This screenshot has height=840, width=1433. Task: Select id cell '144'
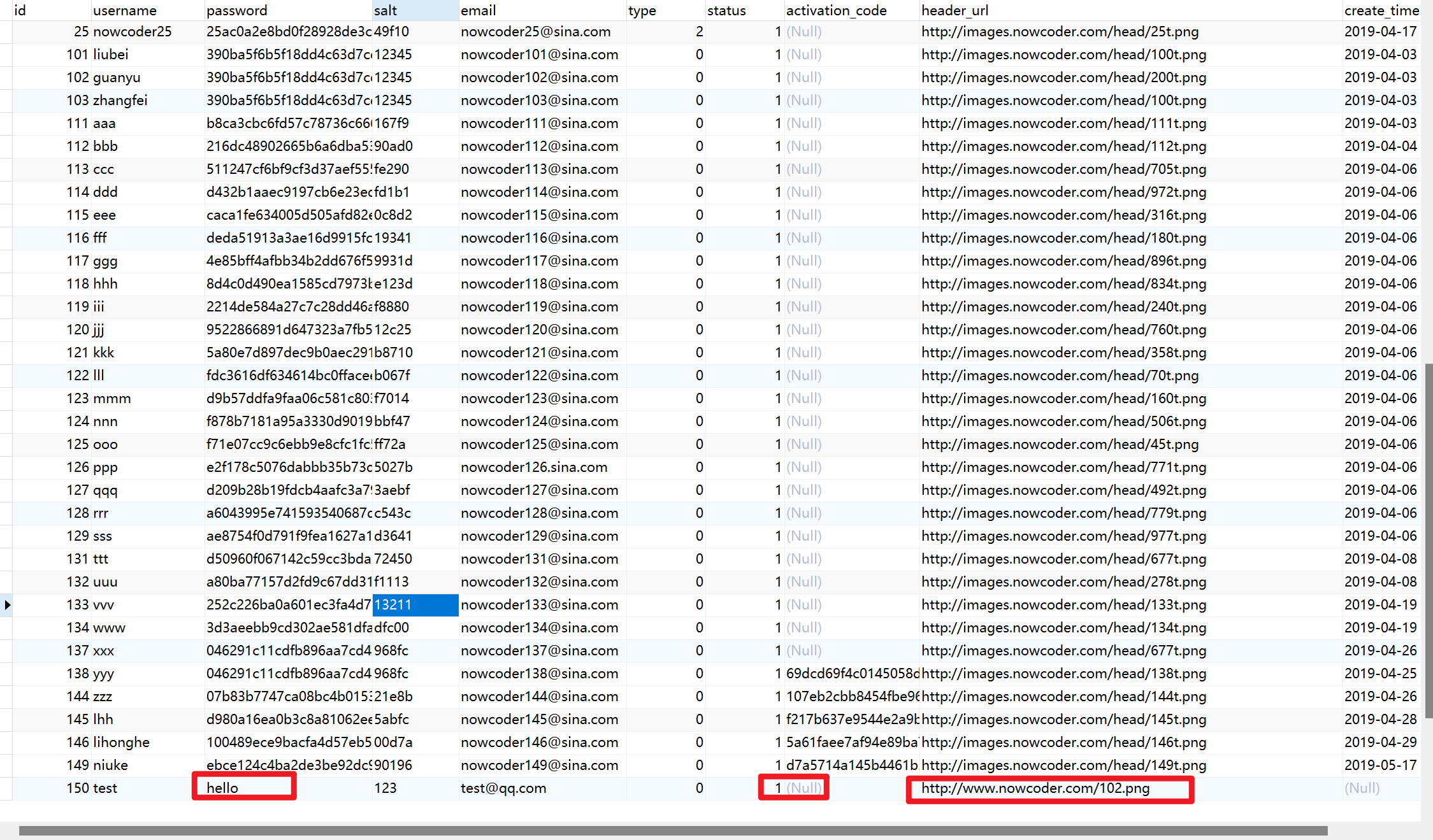coord(78,697)
